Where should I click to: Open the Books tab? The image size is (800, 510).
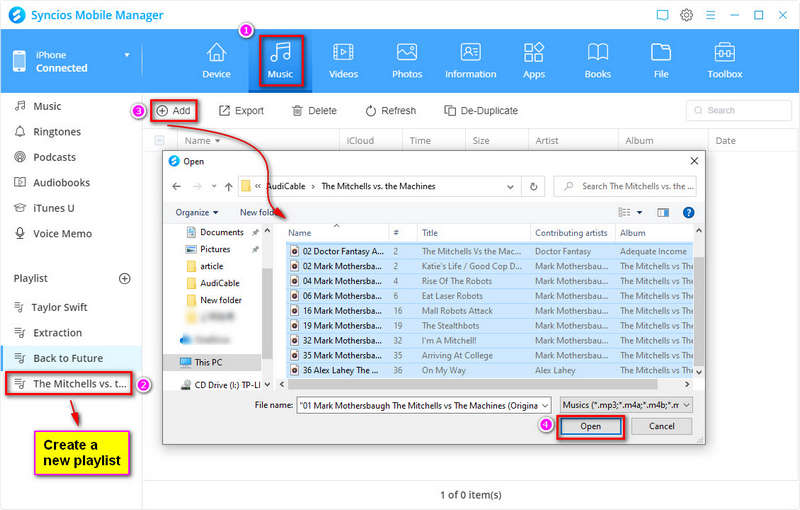click(x=597, y=61)
